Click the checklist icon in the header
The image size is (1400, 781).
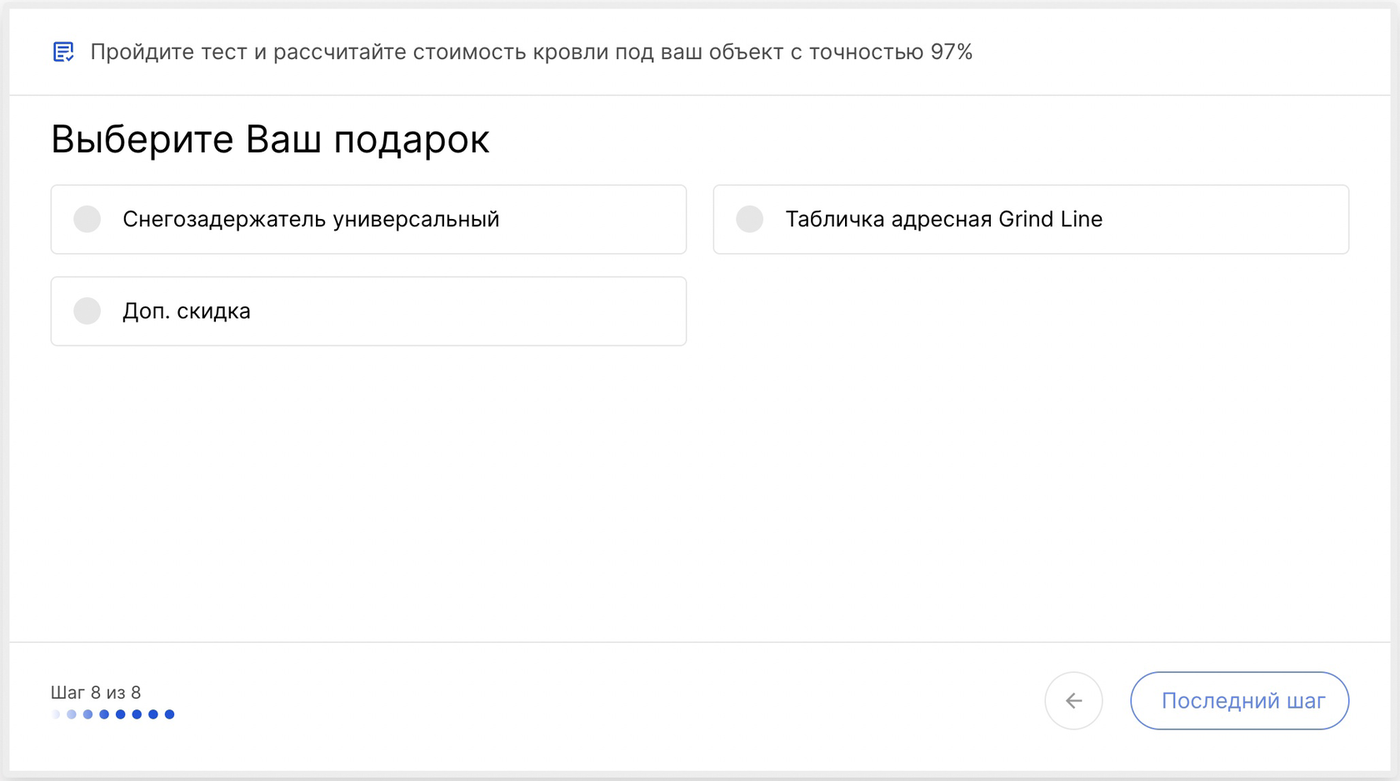coord(63,52)
